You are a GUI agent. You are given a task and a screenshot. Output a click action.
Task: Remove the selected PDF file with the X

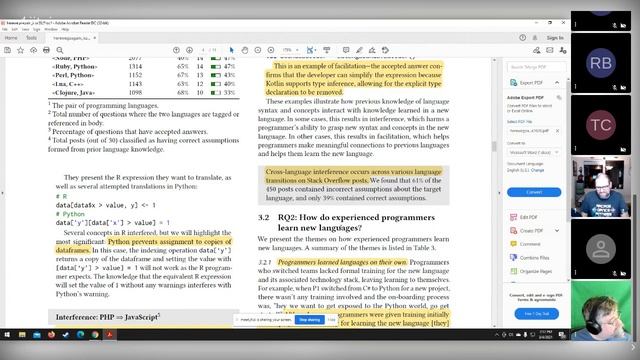pos(557,131)
